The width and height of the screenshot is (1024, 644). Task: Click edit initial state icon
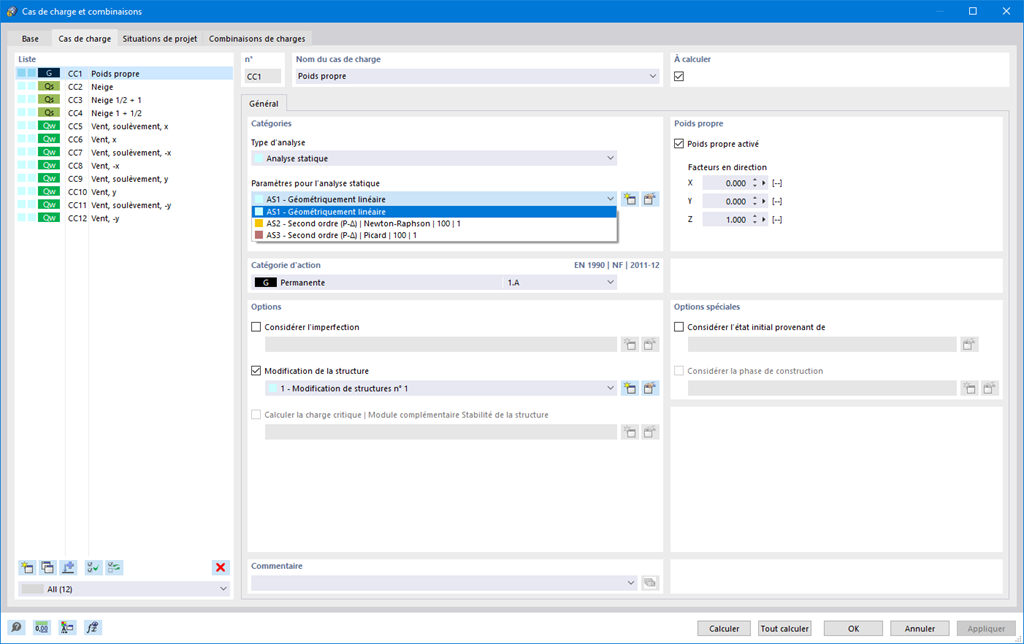[x=969, y=344]
